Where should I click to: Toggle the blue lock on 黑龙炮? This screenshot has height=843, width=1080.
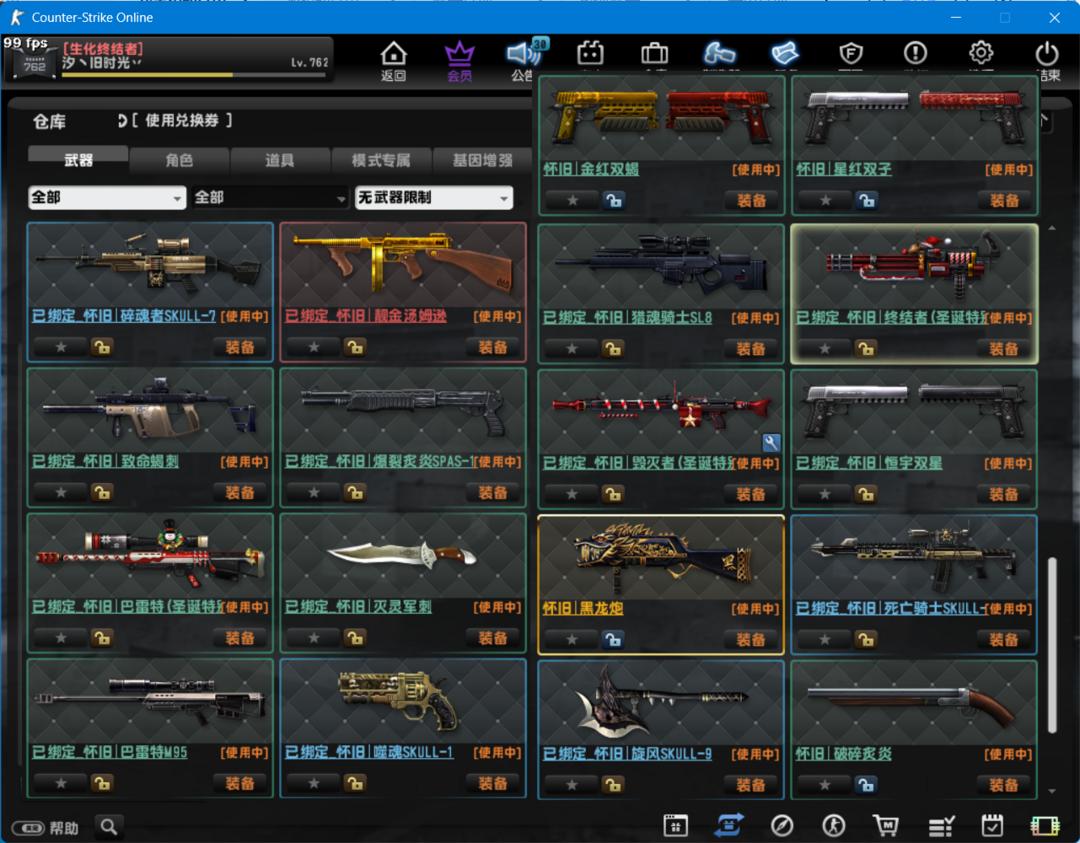click(612, 640)
